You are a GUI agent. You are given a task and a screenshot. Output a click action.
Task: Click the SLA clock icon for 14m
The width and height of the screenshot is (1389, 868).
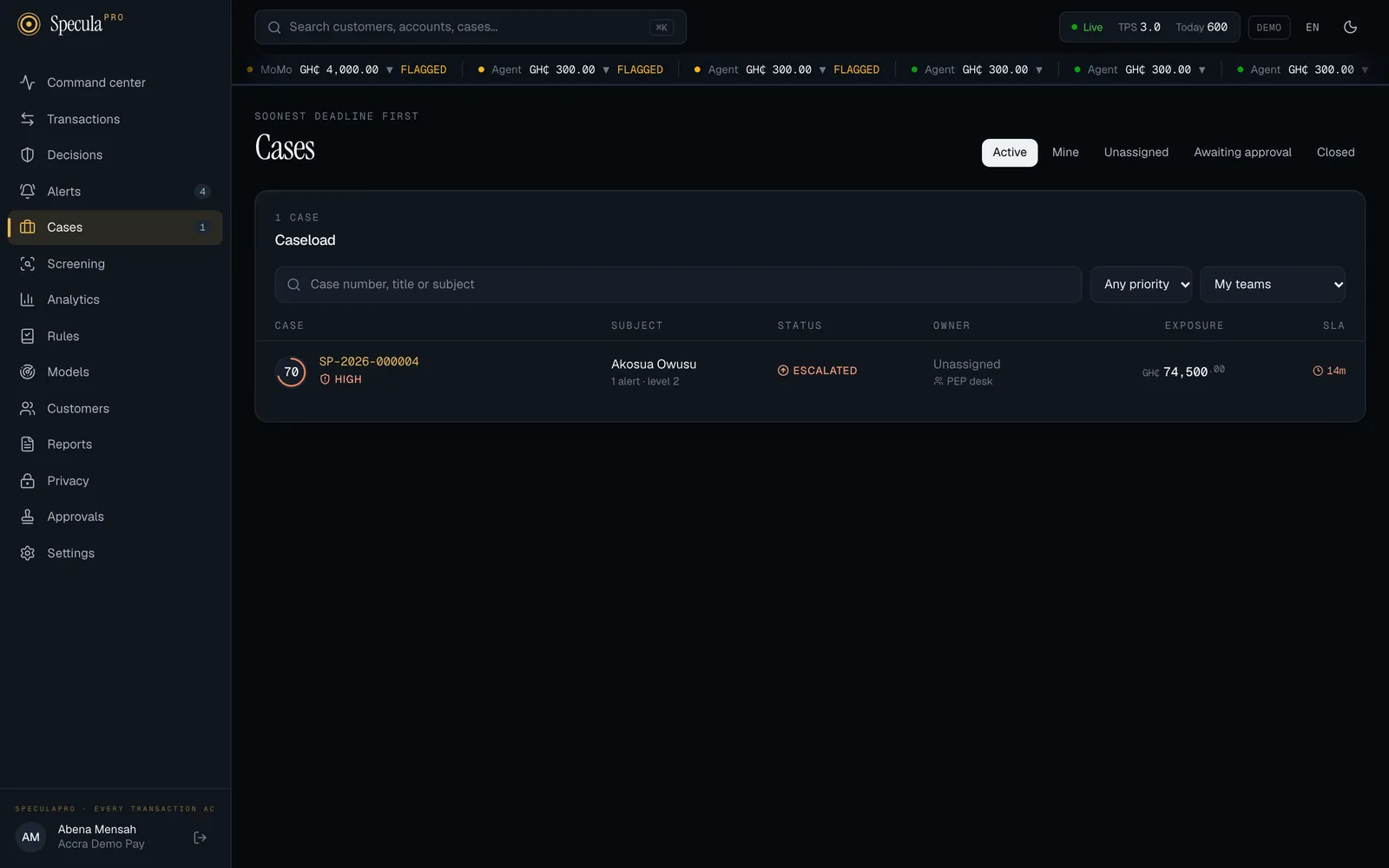tap(1318, 371)
